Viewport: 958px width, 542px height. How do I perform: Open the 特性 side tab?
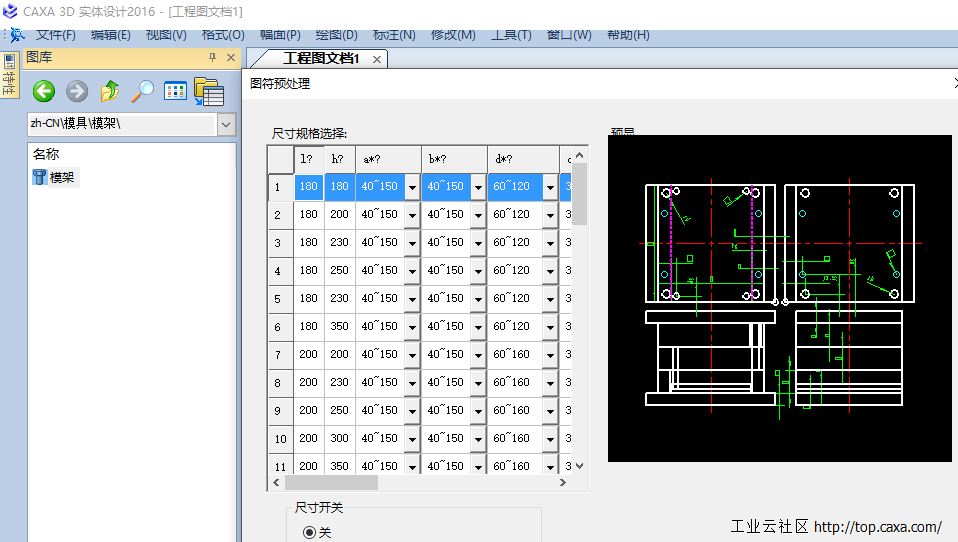coord(9,76)
